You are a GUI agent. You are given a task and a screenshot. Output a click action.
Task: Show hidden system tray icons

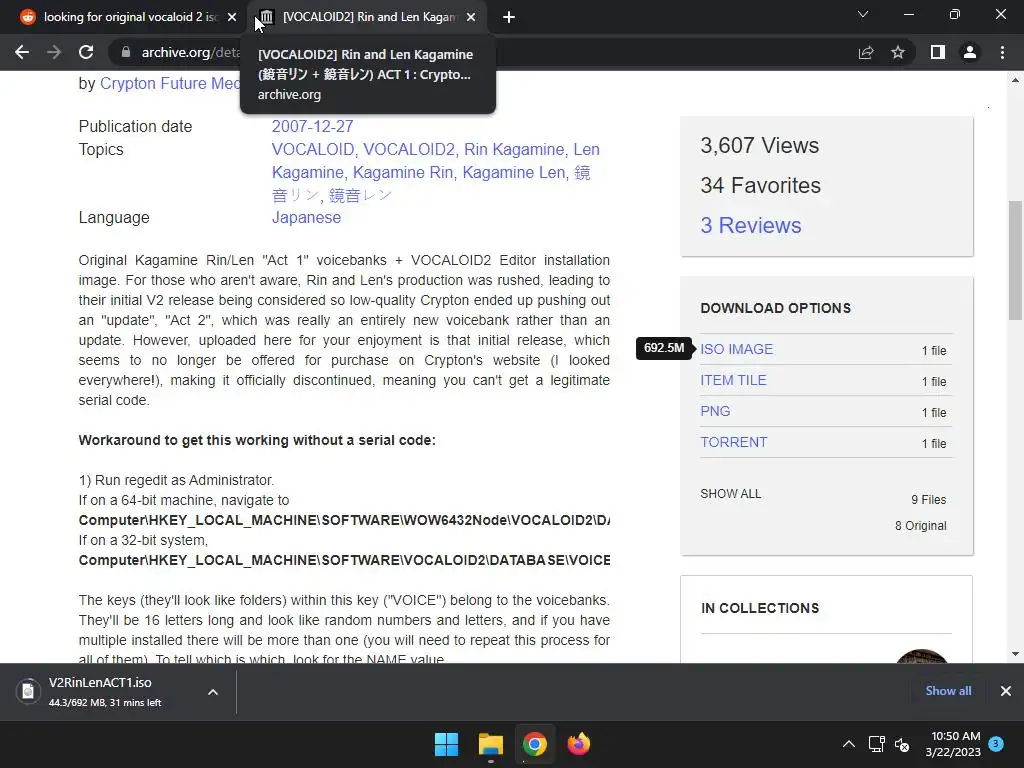pos(848,744)
